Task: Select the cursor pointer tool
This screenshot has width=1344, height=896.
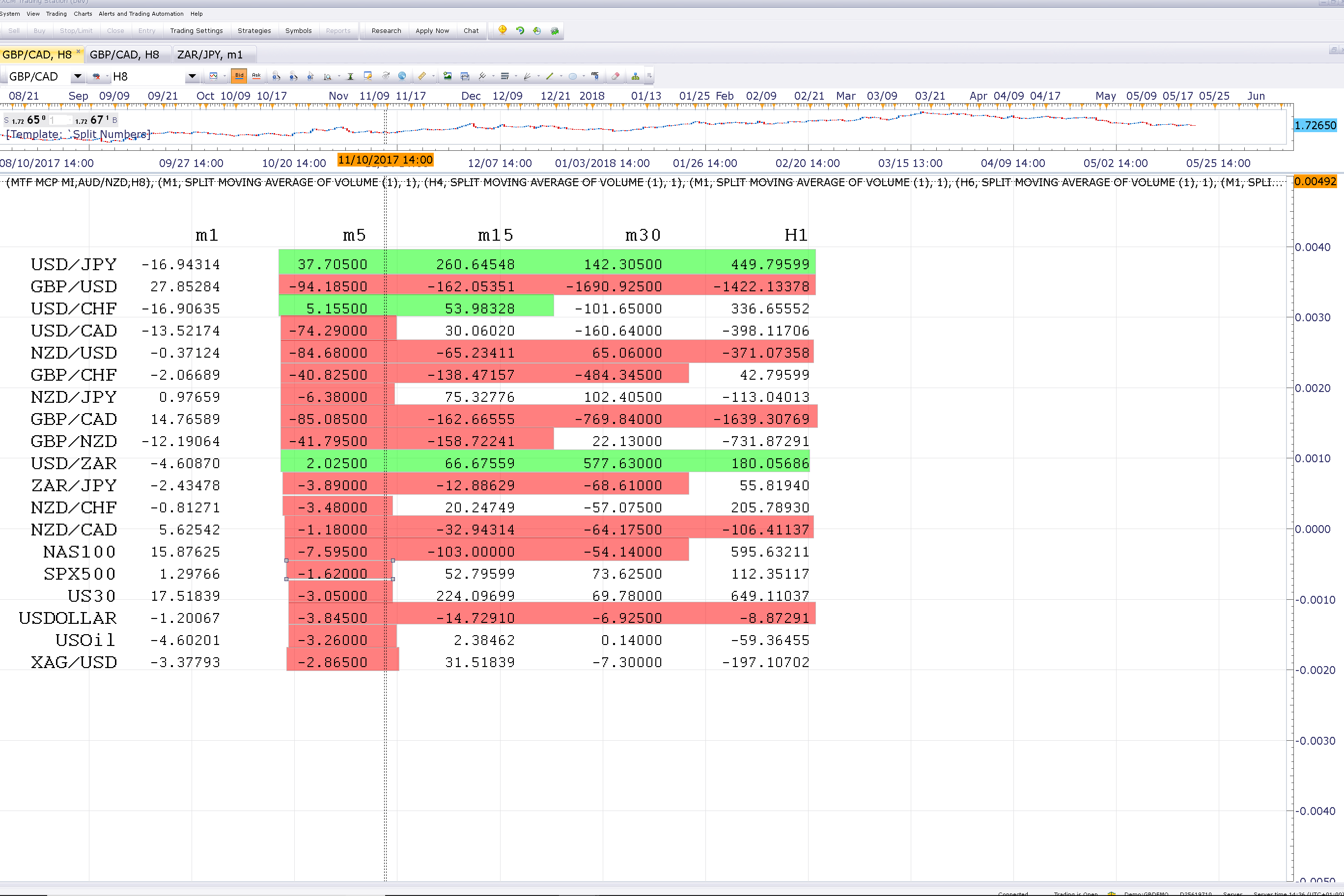Action: 310,76
